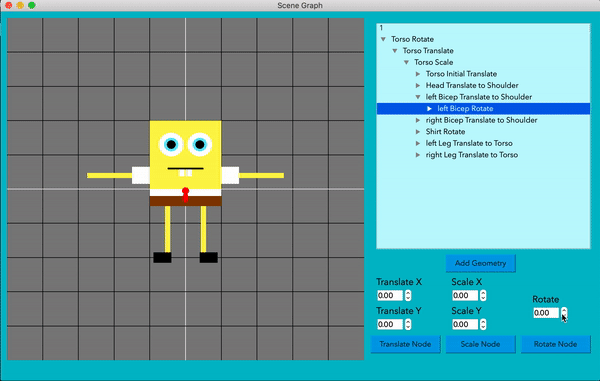Click the Scale Y stepper arrows
The width and height of the screenshot is (600, 381).
tap(483, 324)
